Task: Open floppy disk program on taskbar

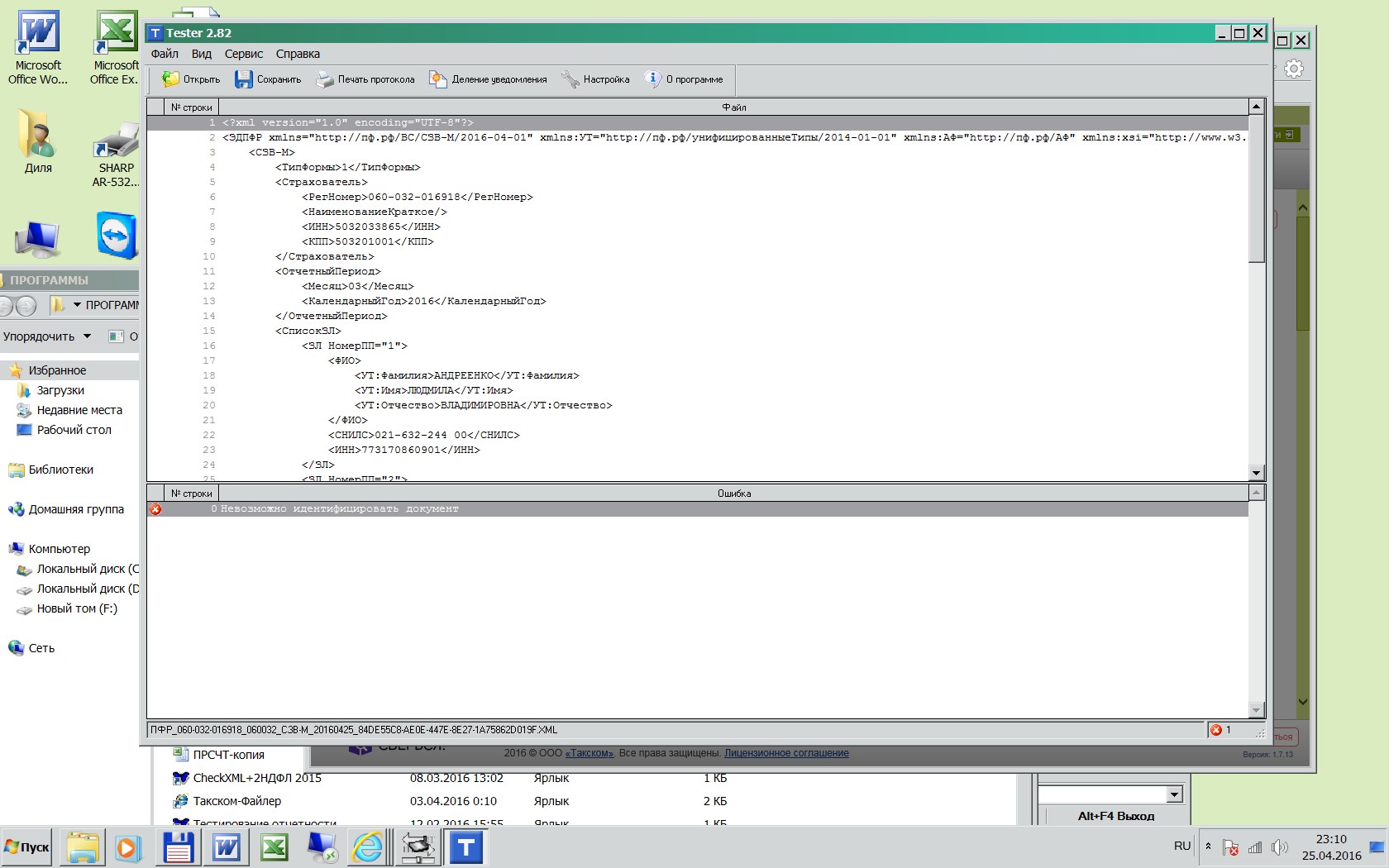Action: pyautogui.click(x=178, y=847)
